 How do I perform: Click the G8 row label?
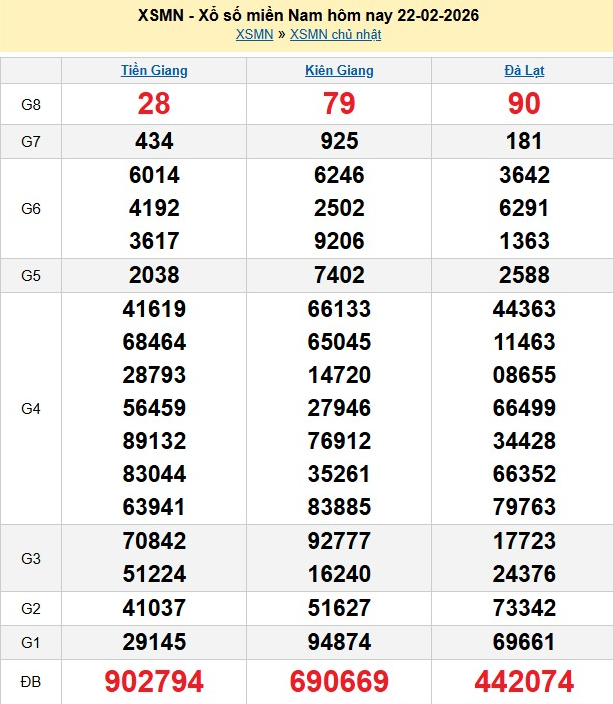(x=31, y=104)
